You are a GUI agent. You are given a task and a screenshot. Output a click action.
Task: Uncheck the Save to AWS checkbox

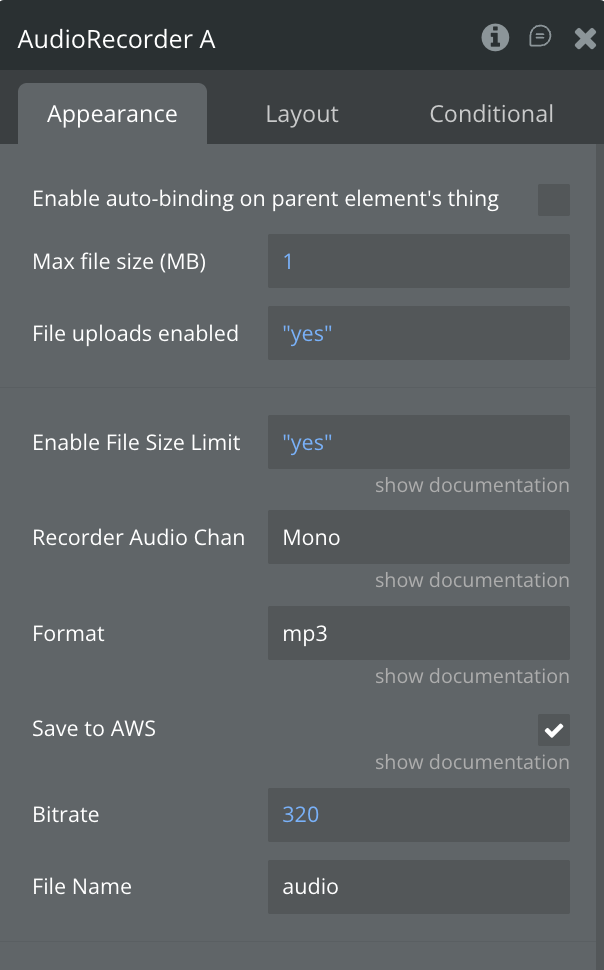pyautogui.click(x=553, y=730)
